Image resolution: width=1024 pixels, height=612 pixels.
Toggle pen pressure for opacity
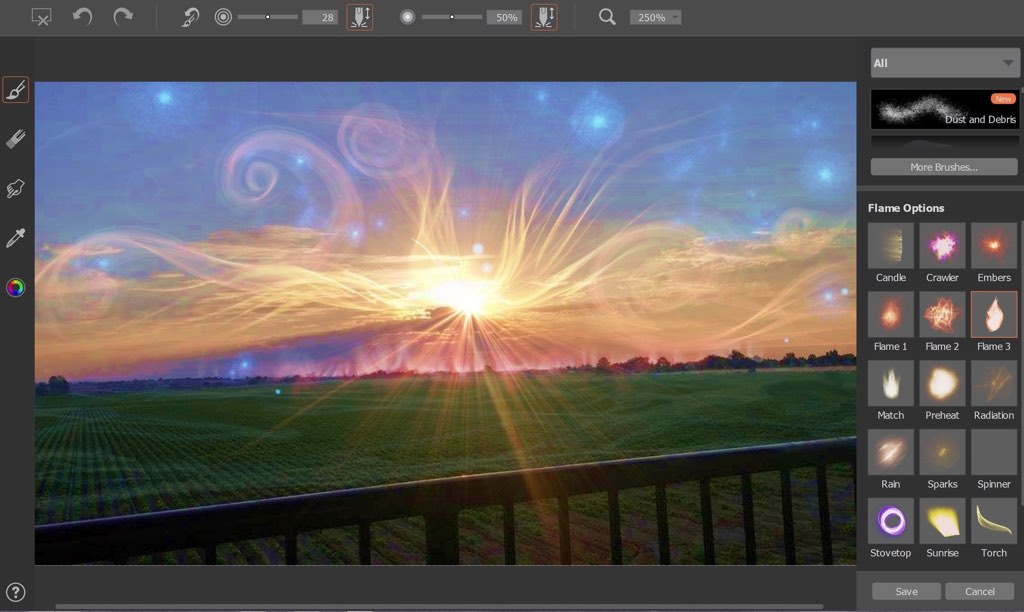coord(544,17)
